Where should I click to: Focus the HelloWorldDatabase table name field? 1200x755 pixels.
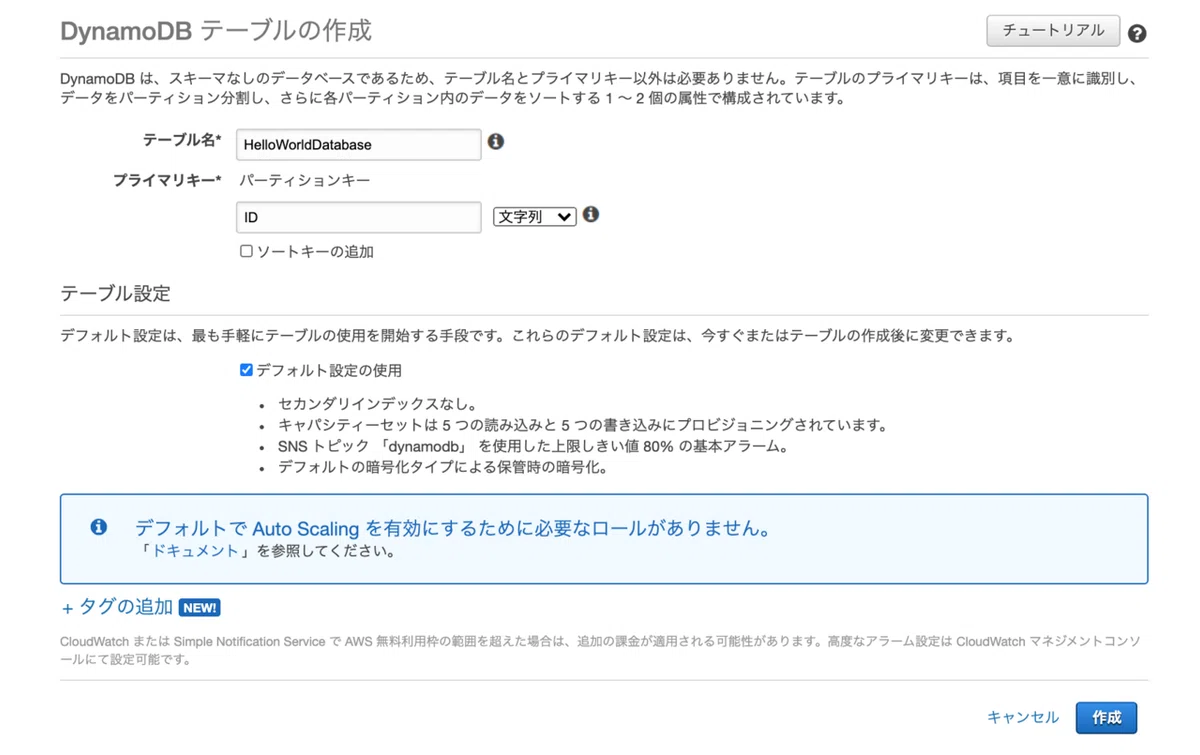(359, 145)
